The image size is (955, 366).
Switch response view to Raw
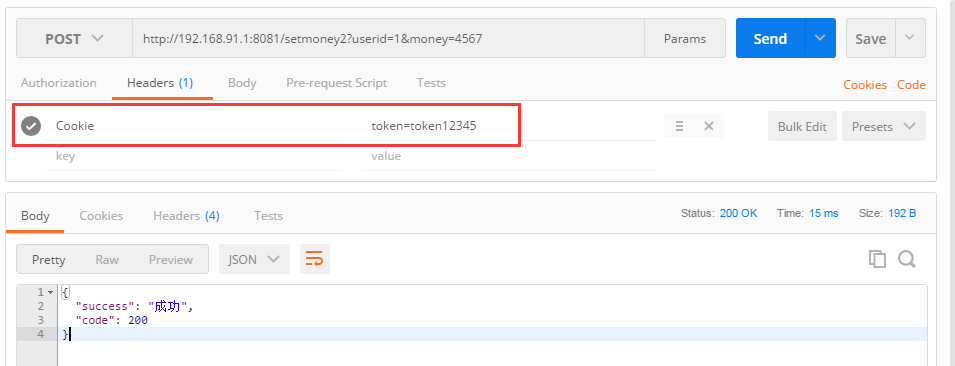pos(107,259)
